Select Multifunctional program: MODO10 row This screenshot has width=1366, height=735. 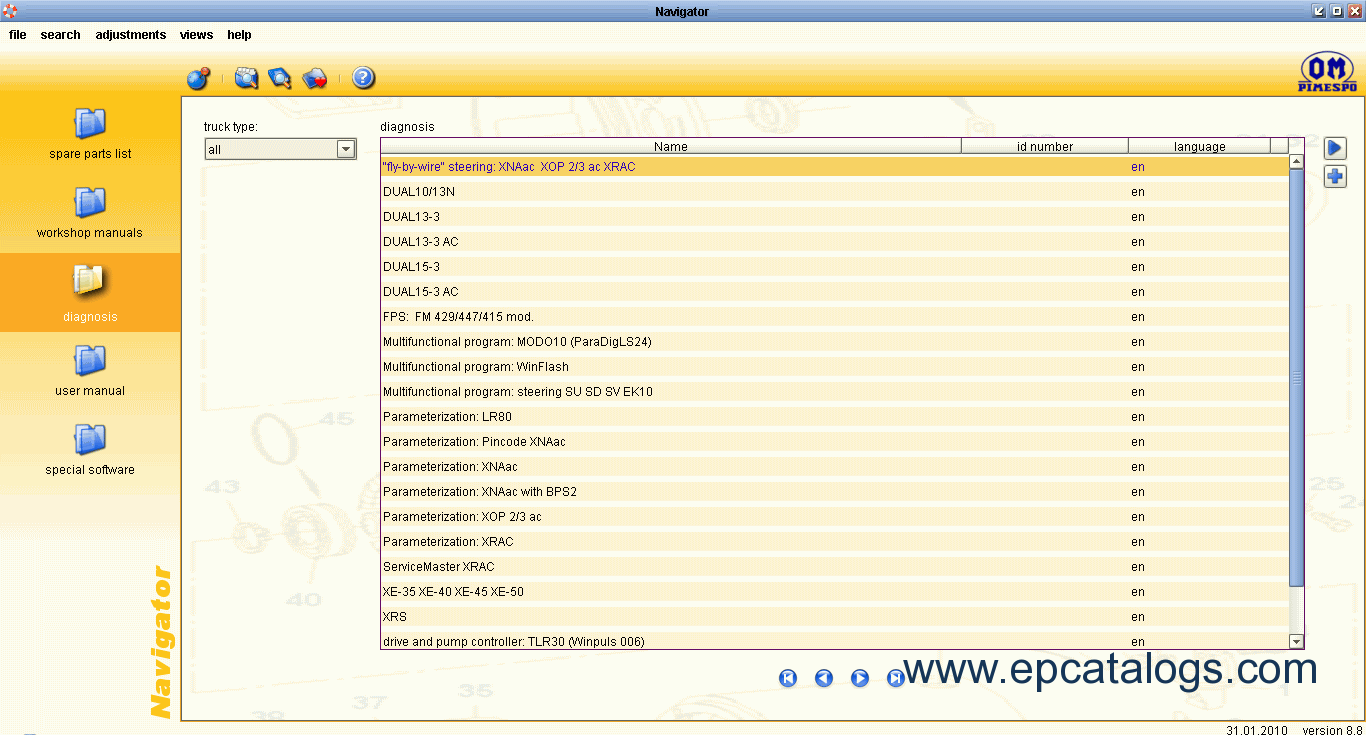pyautogui.click(x=835, y=342)
